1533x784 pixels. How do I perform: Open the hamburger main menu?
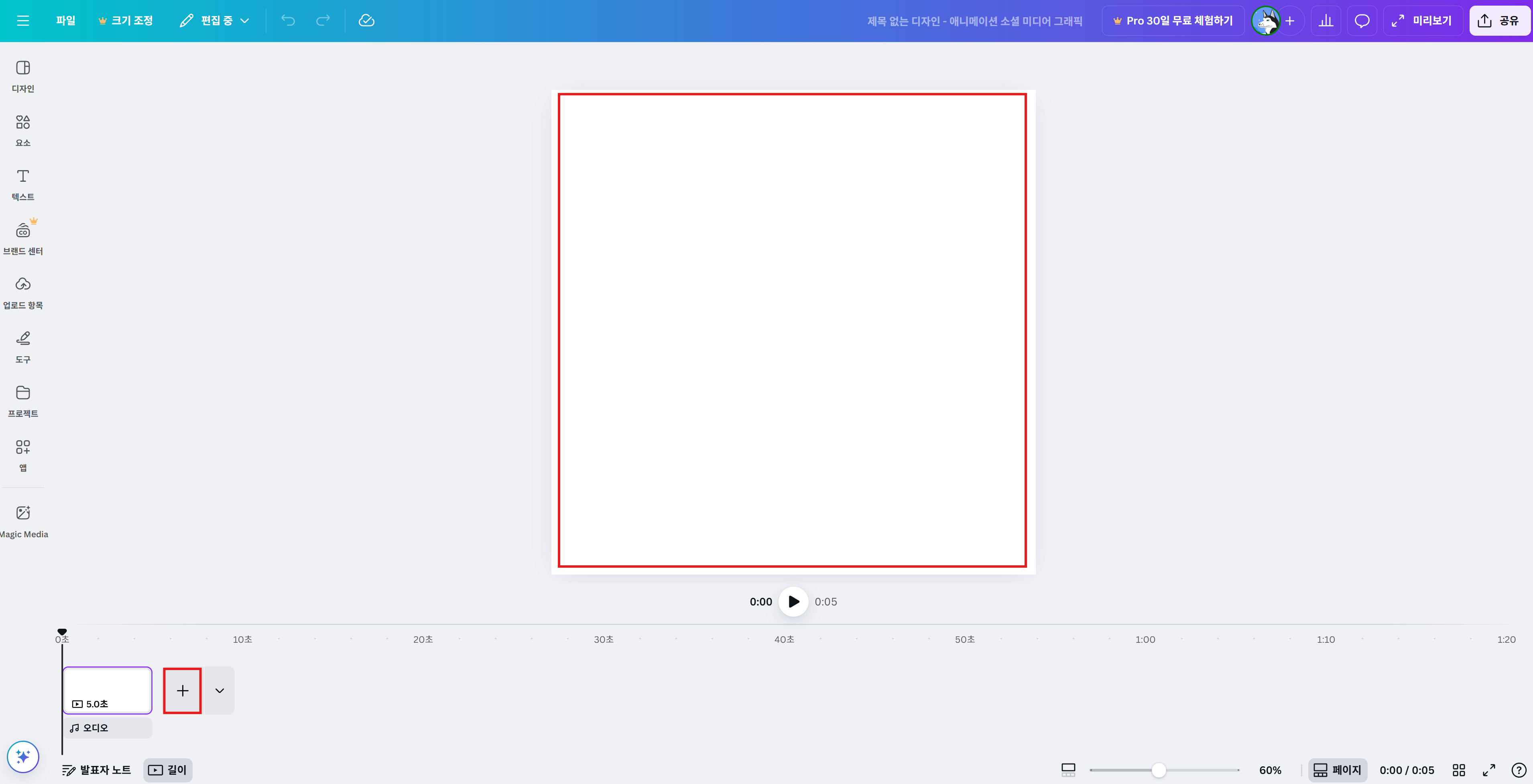(22, 21)
